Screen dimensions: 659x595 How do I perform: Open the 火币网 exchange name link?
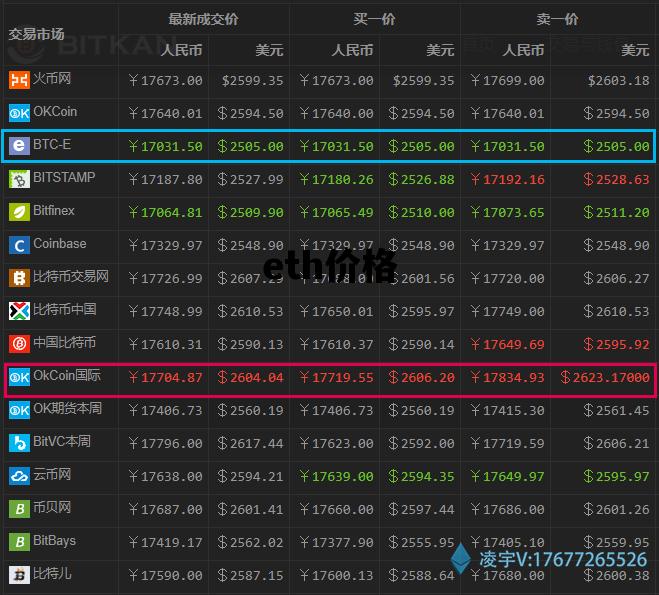(52, 78)
